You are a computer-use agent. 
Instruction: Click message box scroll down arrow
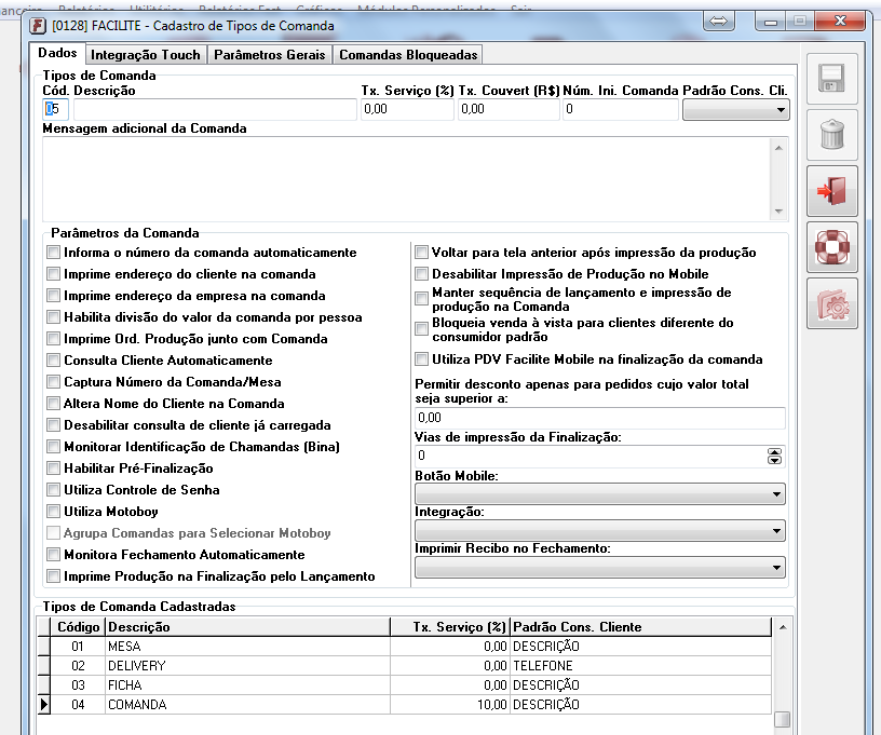(779, 211)
